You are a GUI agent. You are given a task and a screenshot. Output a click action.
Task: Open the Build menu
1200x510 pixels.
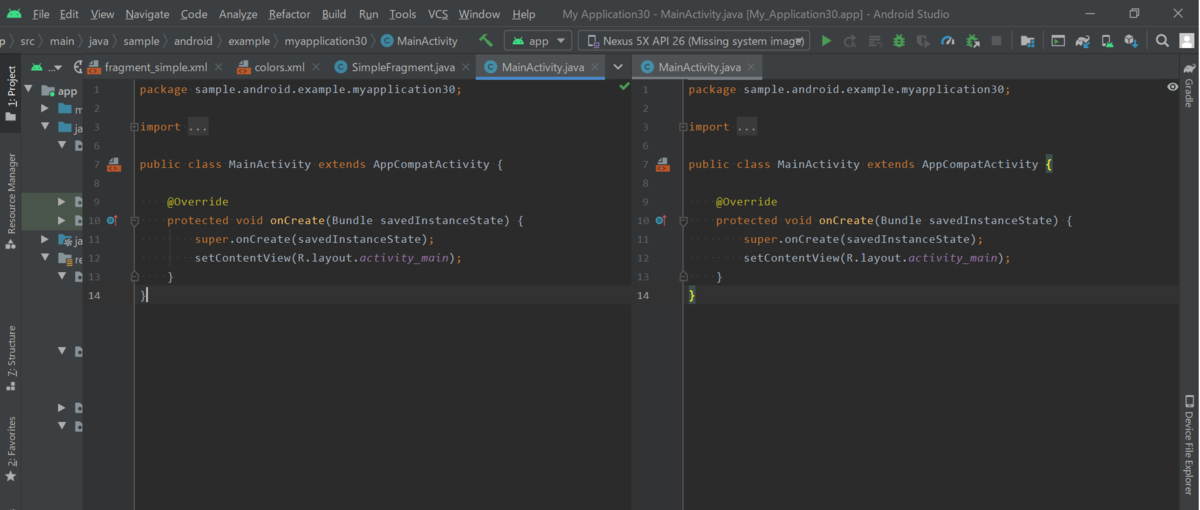coord(334,14)
